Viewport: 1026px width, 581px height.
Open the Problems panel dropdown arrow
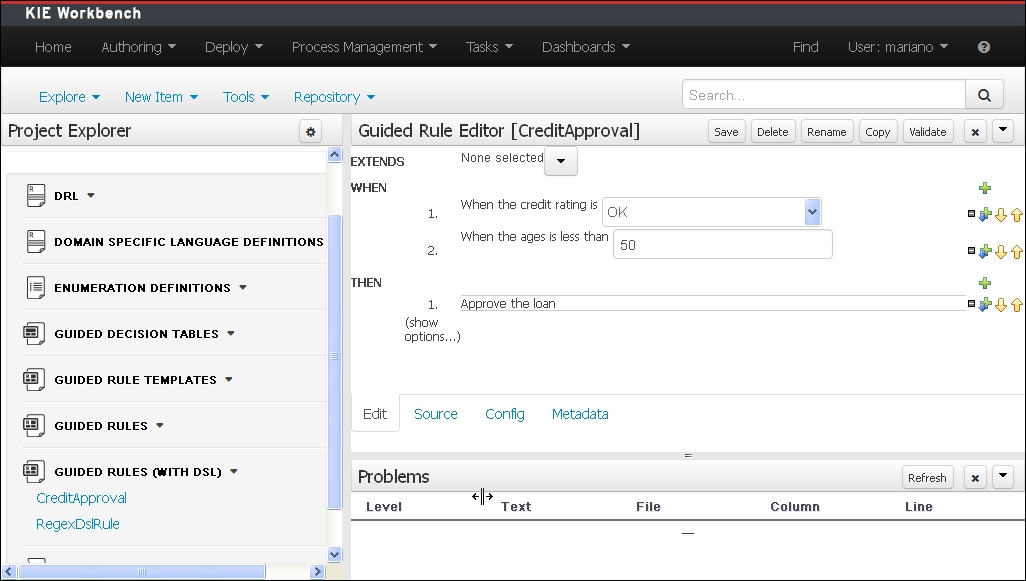(1002, 477)
